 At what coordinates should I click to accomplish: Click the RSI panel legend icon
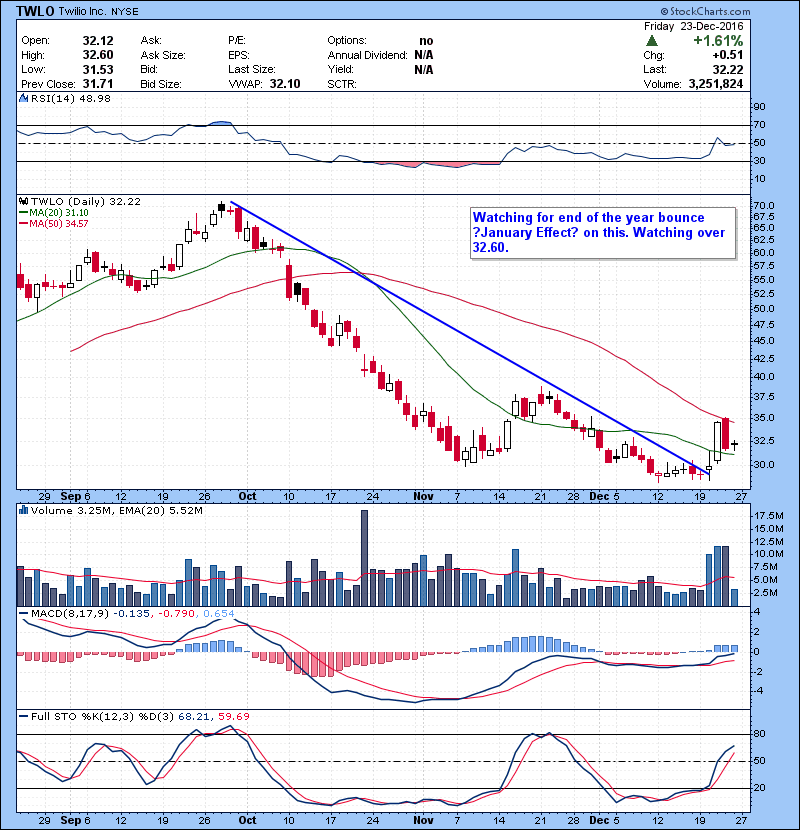pos(23,98)
